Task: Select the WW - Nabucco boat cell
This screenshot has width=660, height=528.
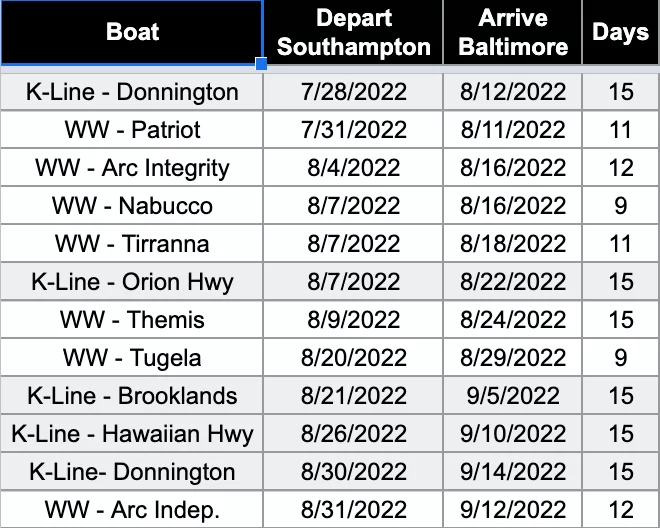Action: [132, 206]
